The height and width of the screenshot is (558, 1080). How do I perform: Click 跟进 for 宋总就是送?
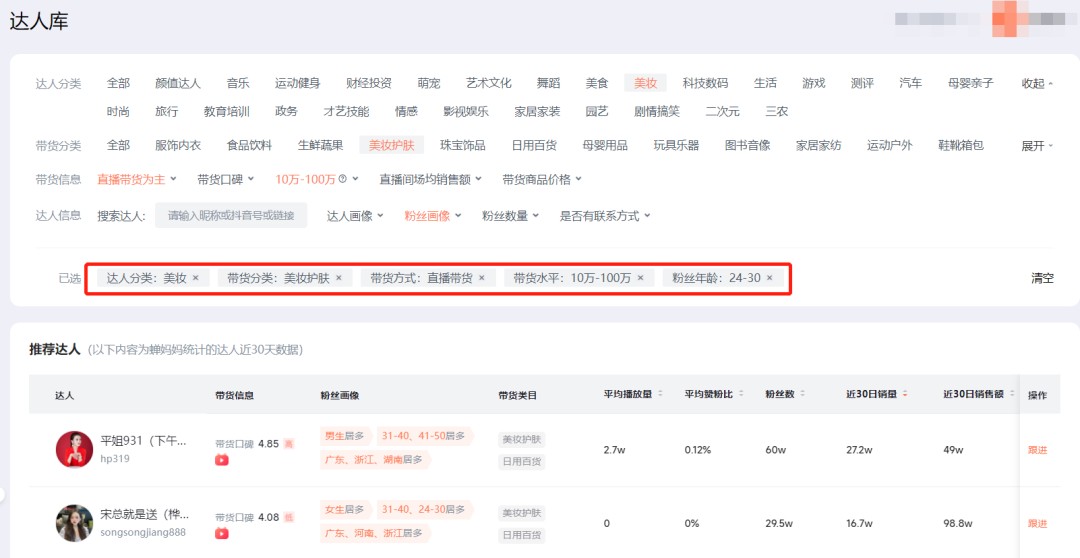pyautogui.click(x=1037, y=524)
